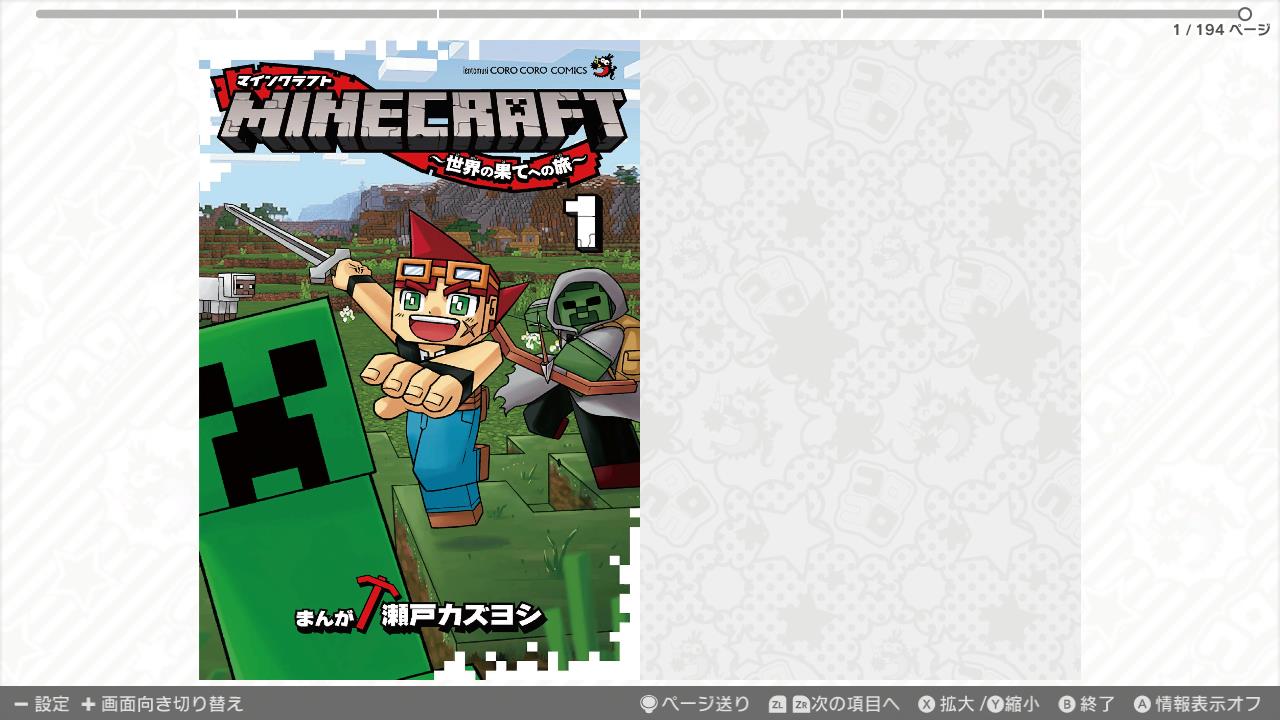Click the page progress slider handle
This screenshot has width=1280, height=720.
[x=1245, y=14]
